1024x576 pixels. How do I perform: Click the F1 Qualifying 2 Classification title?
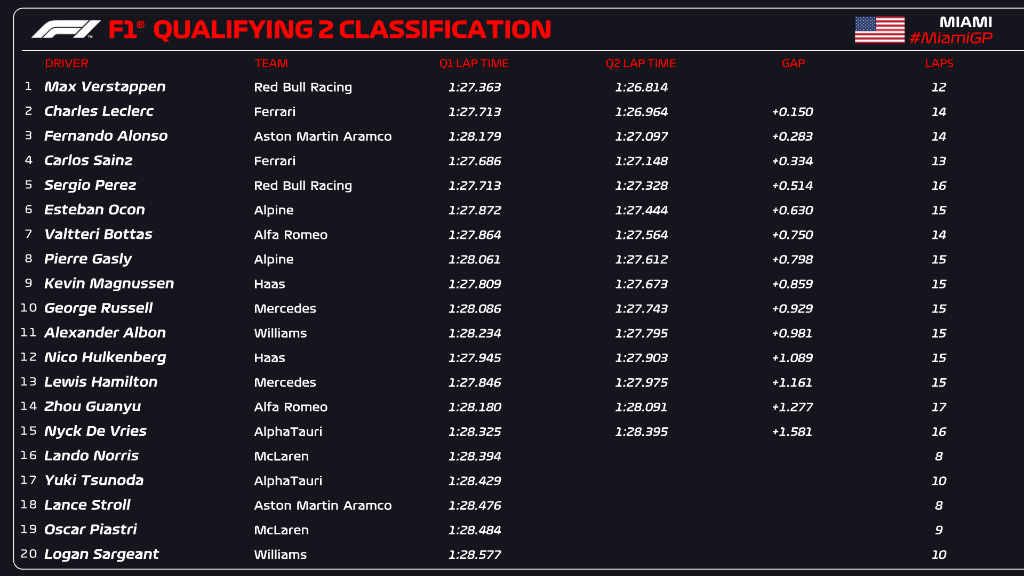point(329,29)
